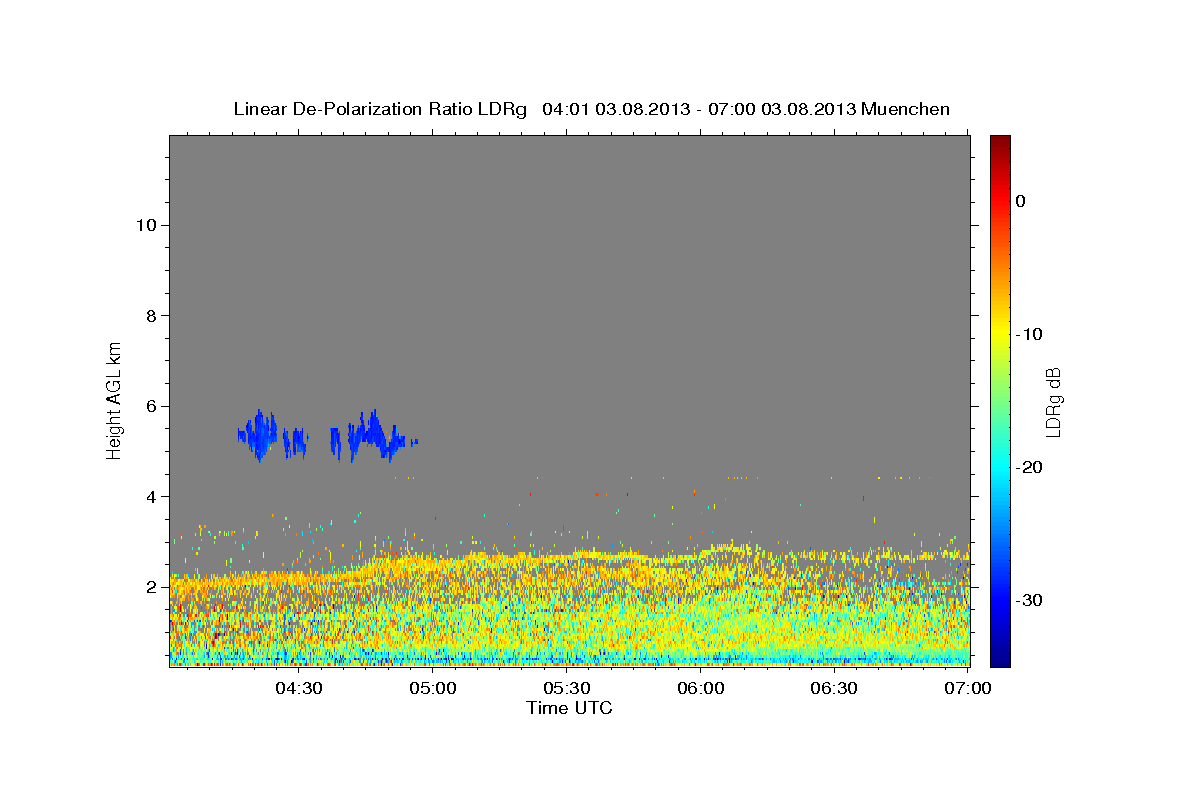
Task: Click the height tick label 4
Action: click(x=152, y=496)
